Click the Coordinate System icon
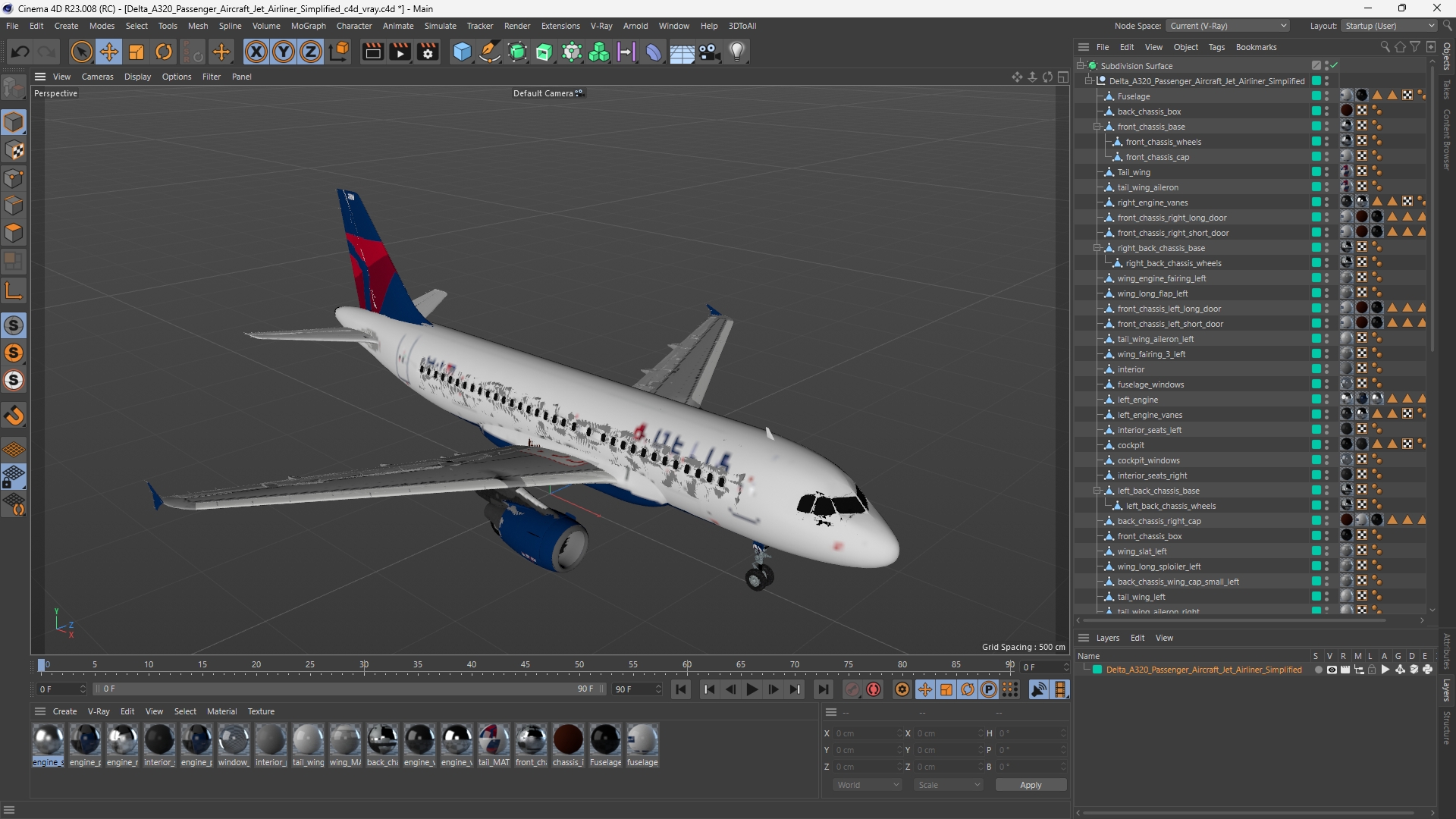 point(340,52)
